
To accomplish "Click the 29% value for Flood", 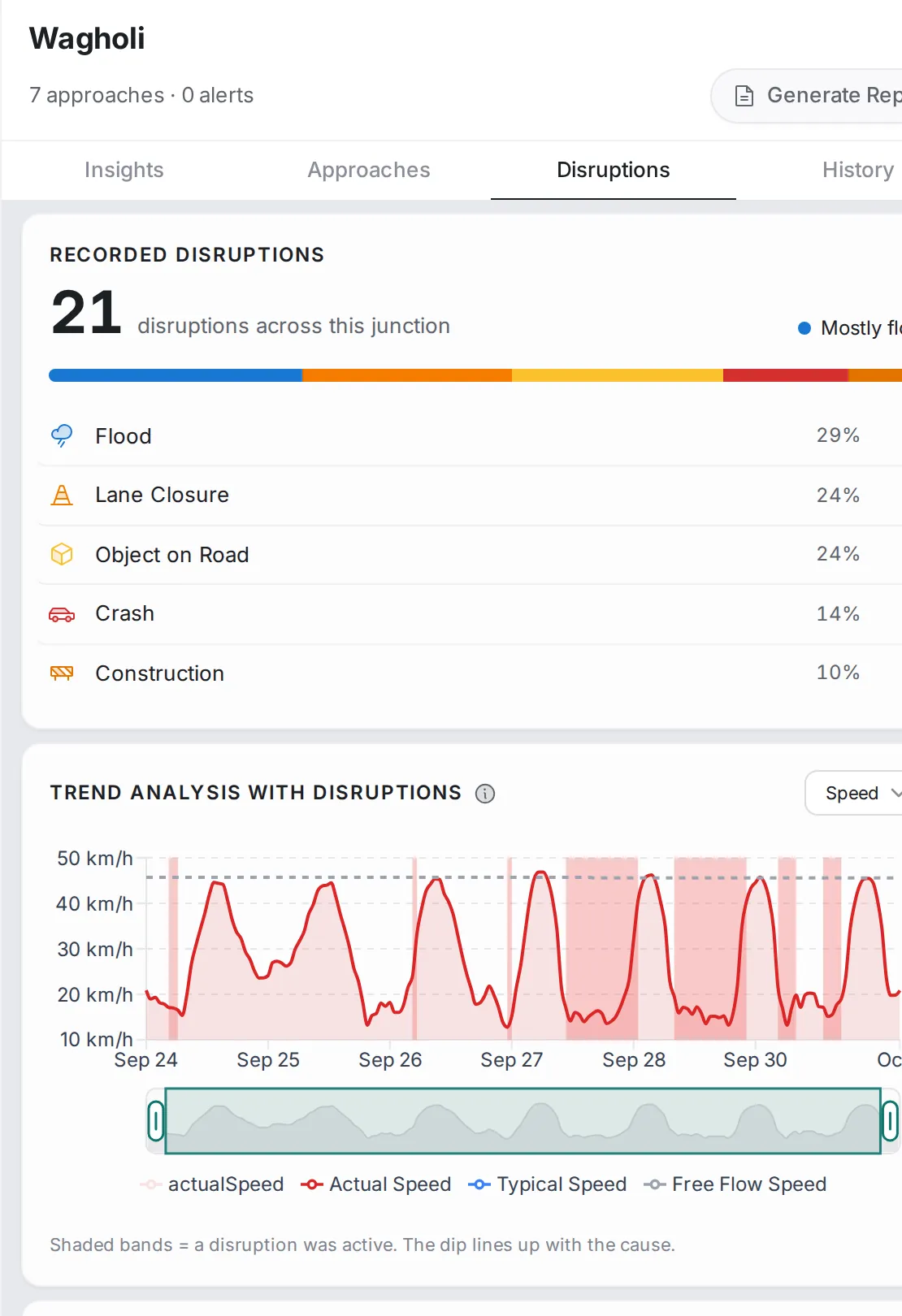I will click(838, 435).
